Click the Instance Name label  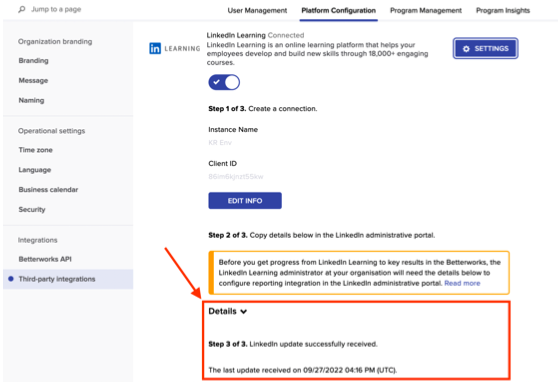point(233,130)
